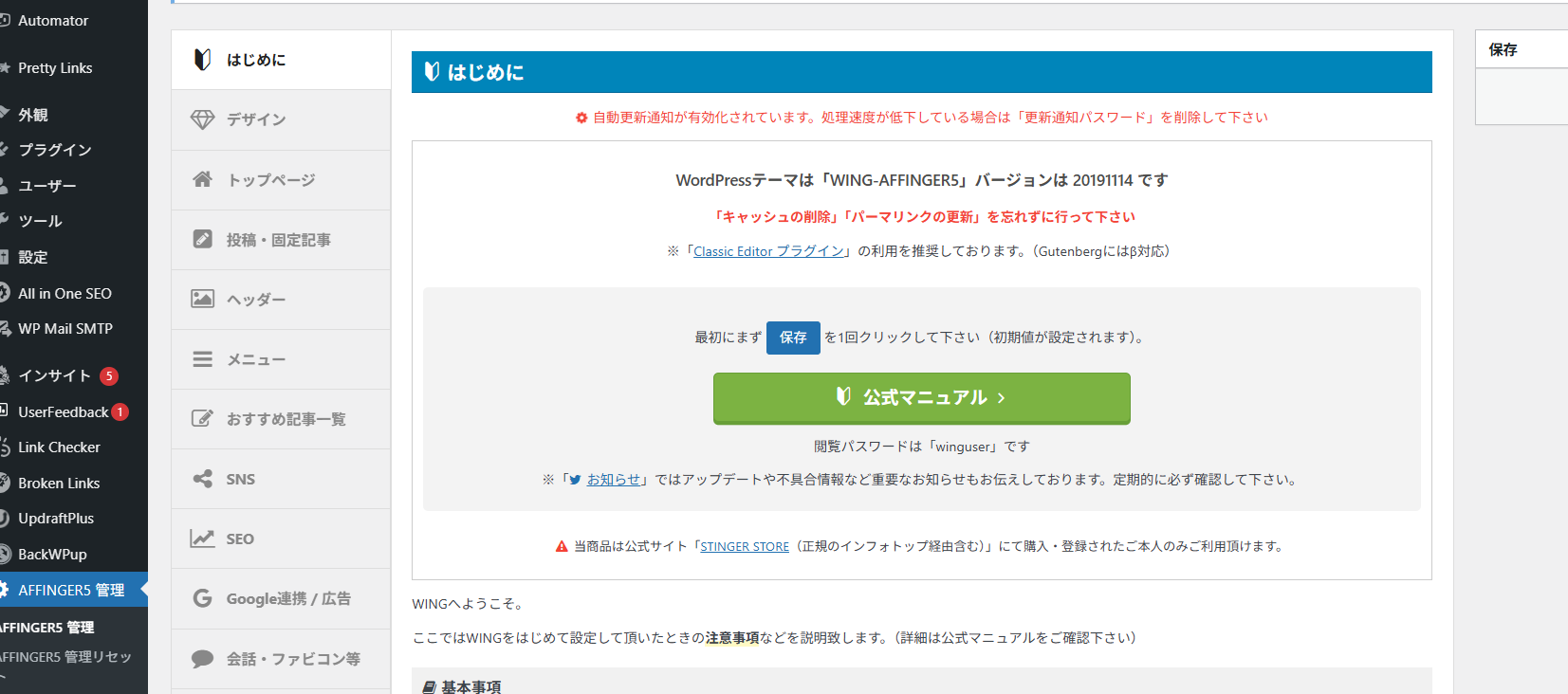Open the 会話・ファビコン等 tab
Viewport: 1568px width, 694px height.
(x=281, y=658)
